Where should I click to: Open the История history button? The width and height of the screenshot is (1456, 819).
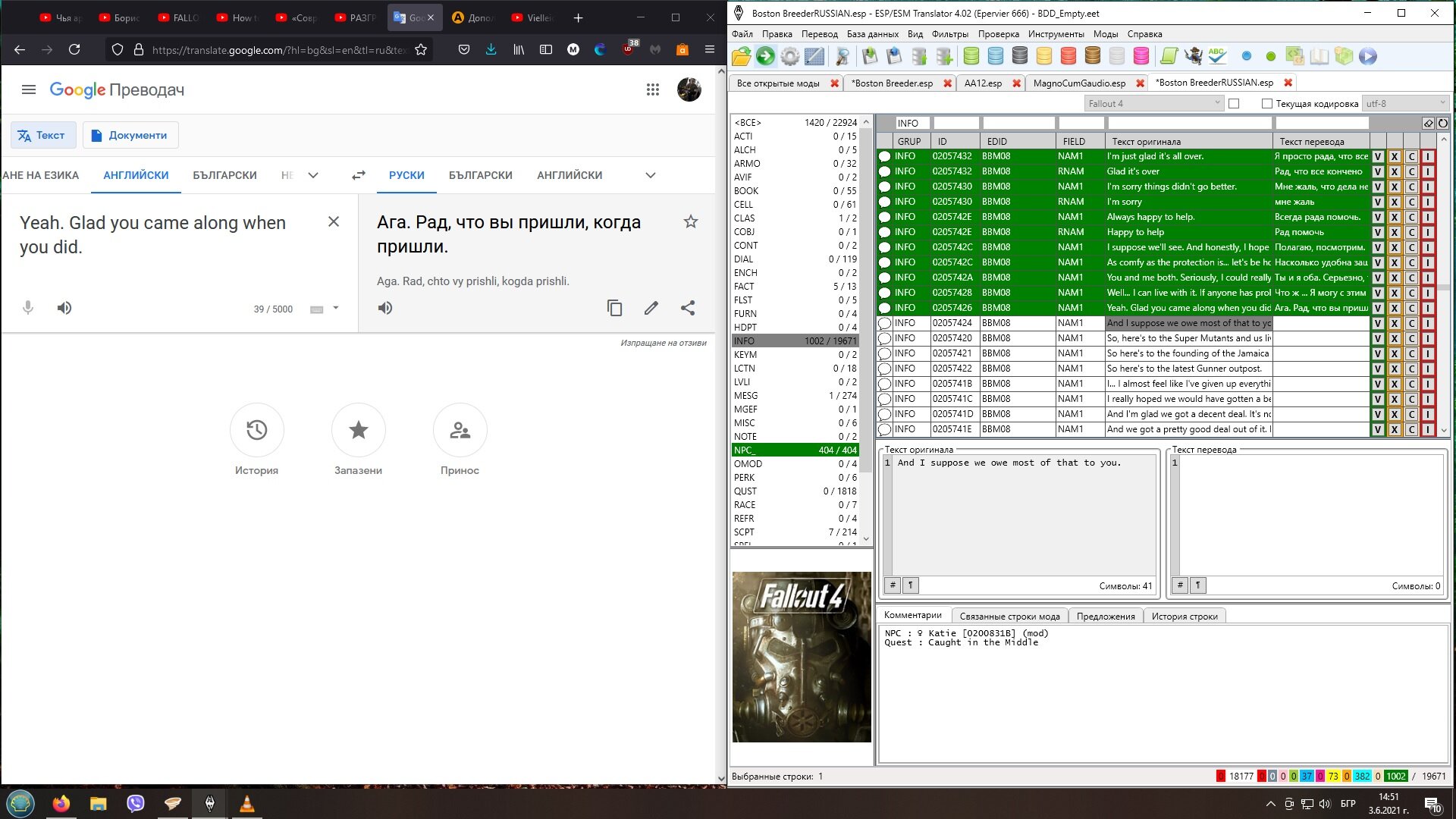pyautogui.click(x=256, y=430)
